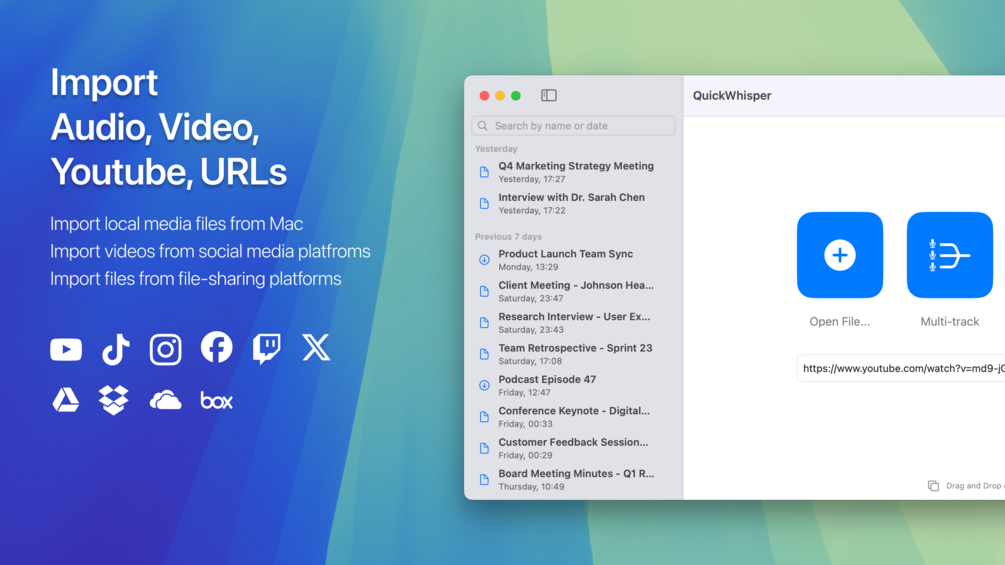Click the Twitch logo icon
This screenshot has height=565, width=1005.
(x=267, y=348)
